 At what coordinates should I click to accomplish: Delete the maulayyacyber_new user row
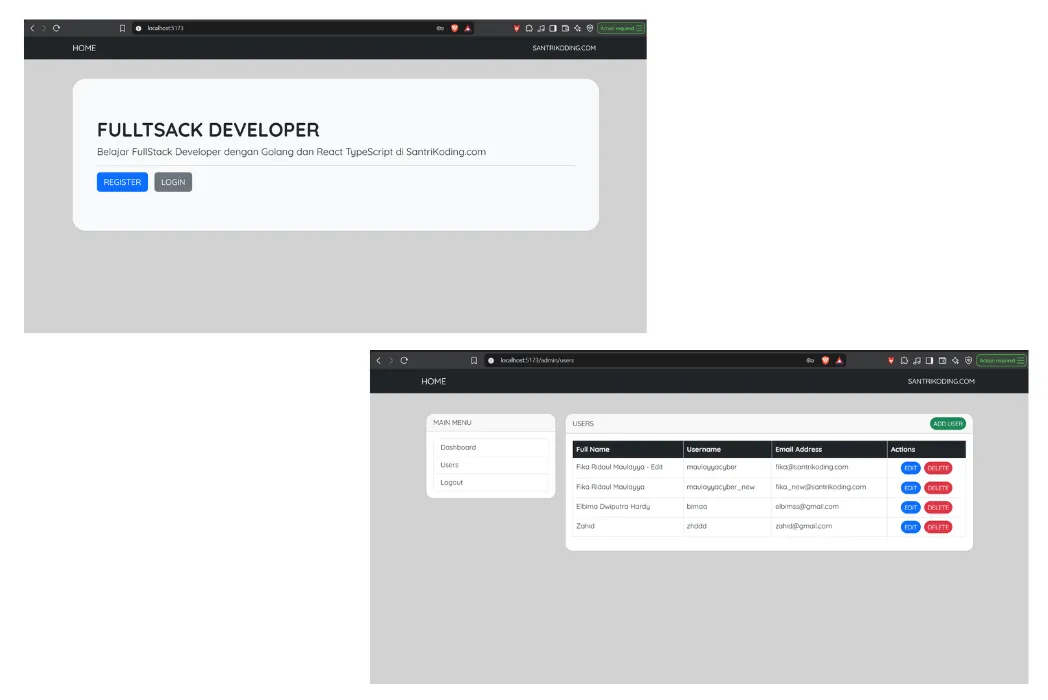click(x=938, y=488)
